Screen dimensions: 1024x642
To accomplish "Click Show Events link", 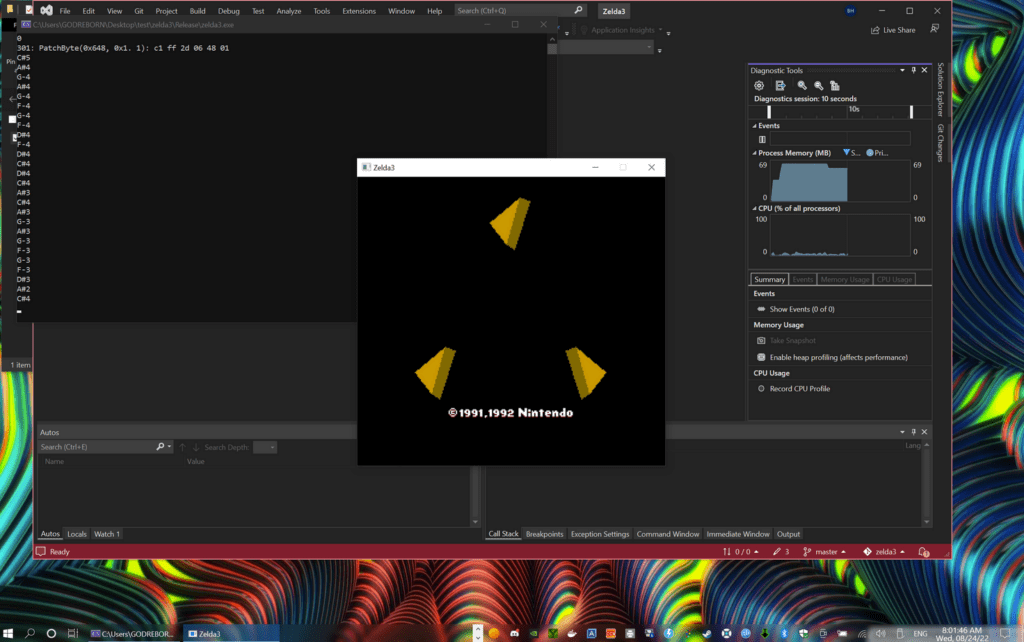I will [801, 309].
